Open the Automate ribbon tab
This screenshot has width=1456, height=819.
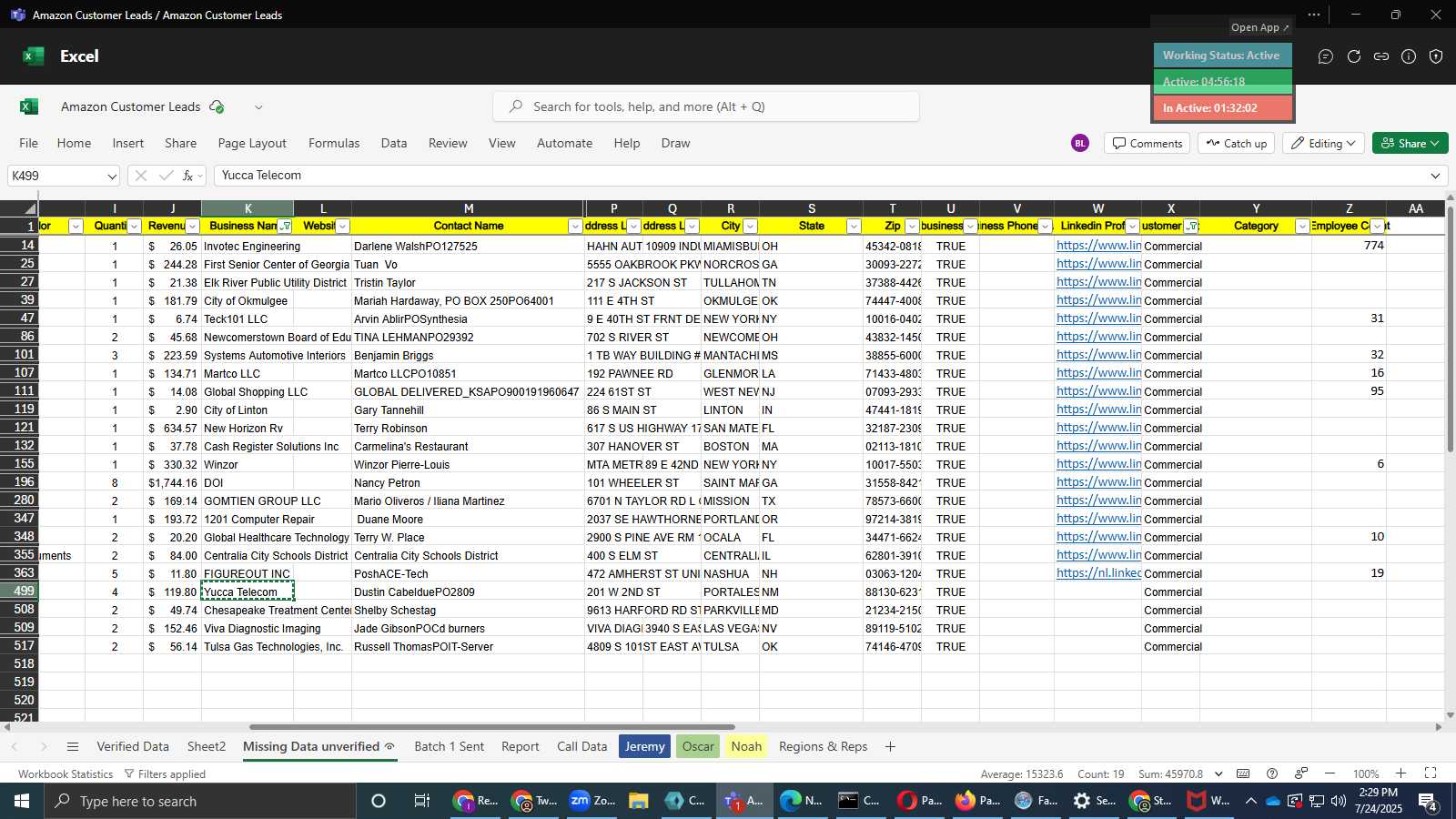click(x=564, y=143)
